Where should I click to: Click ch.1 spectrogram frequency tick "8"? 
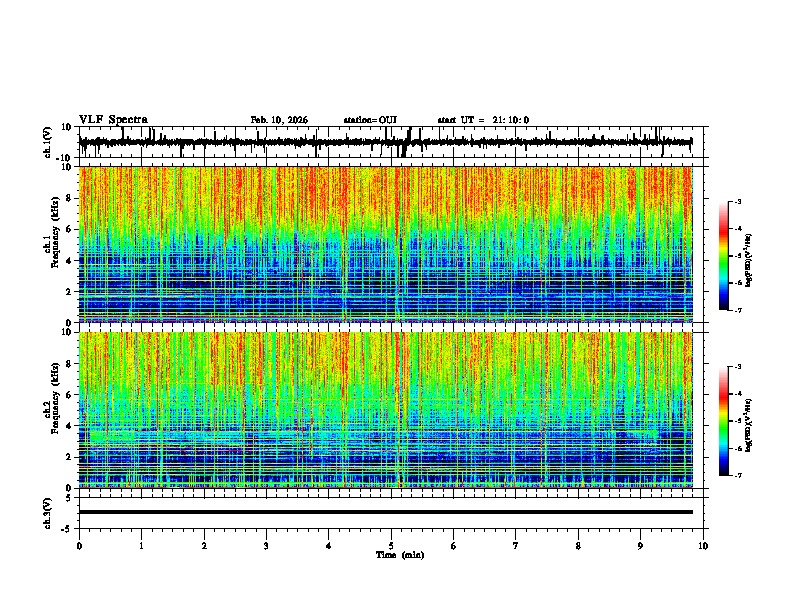point(69,198)
